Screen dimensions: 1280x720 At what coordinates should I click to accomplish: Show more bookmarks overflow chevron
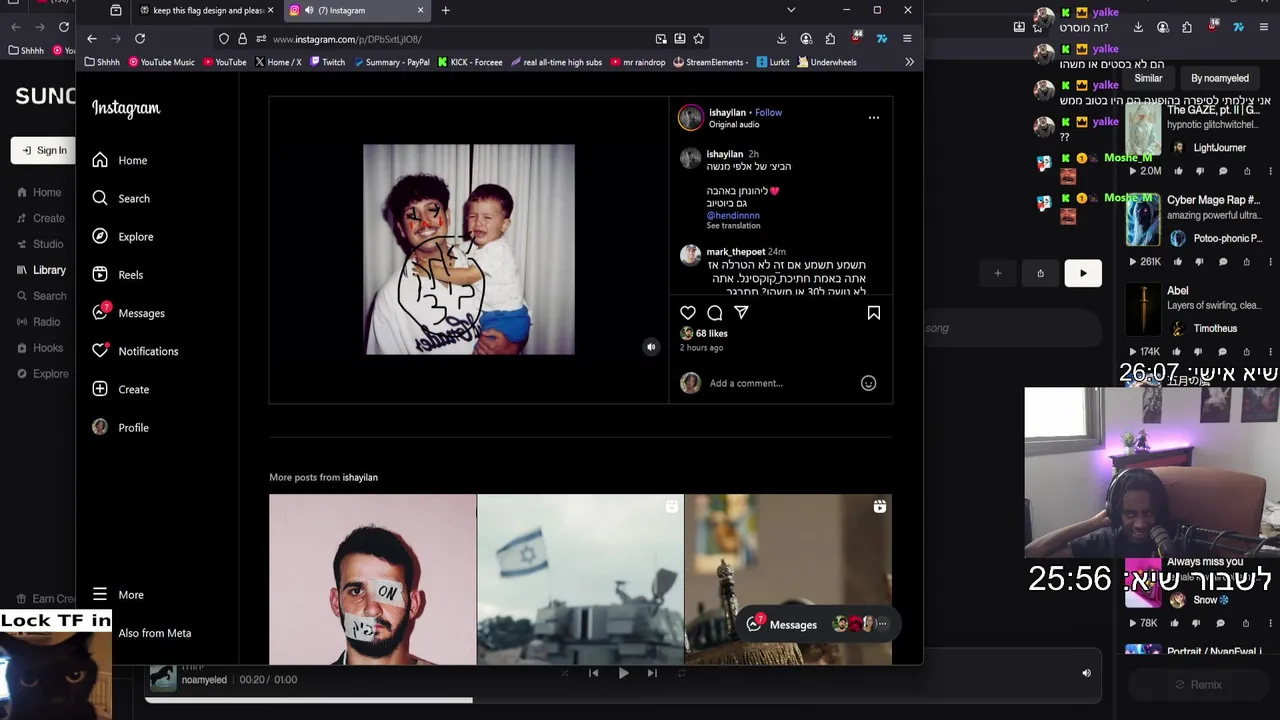click(x=909, y=62)
